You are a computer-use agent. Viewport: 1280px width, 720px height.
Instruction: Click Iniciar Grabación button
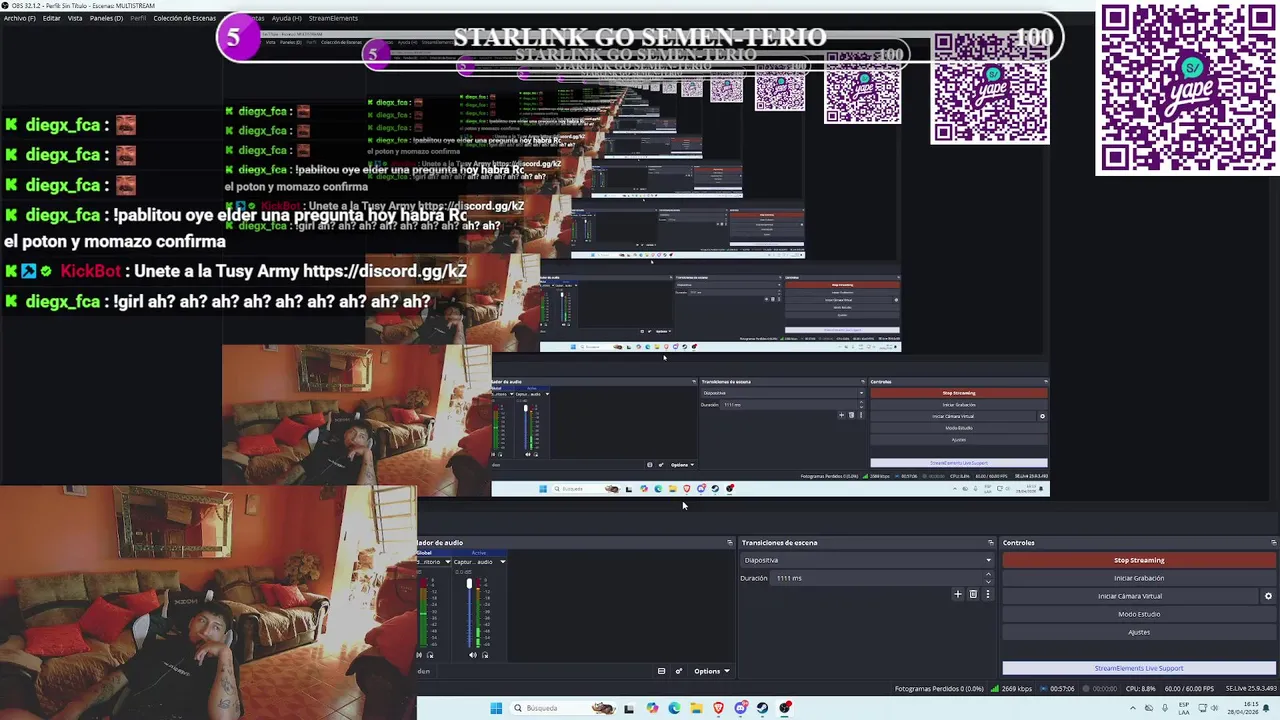(x=1139, y=578)
